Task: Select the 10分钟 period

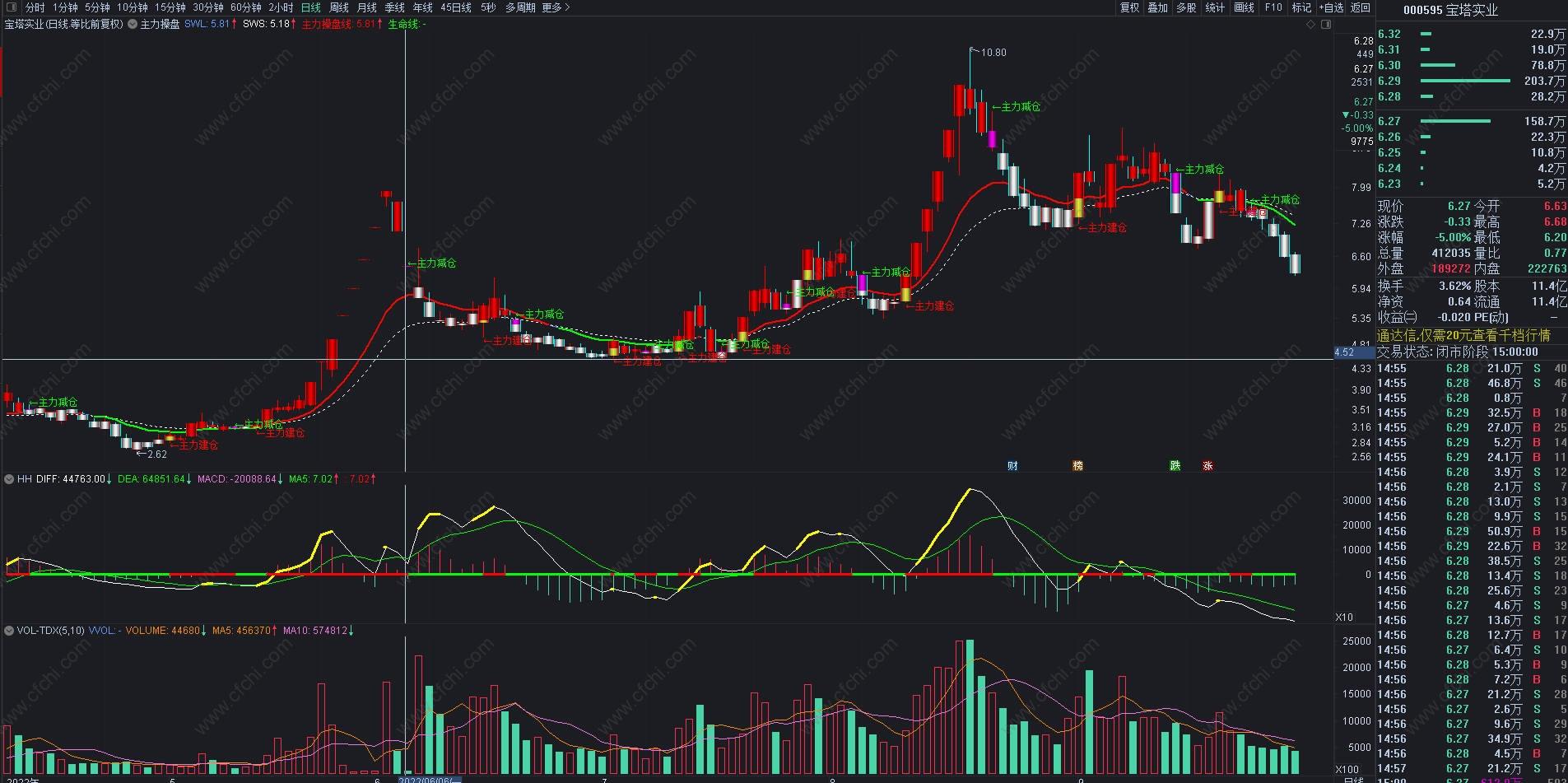Action: [x=132, y=7]
